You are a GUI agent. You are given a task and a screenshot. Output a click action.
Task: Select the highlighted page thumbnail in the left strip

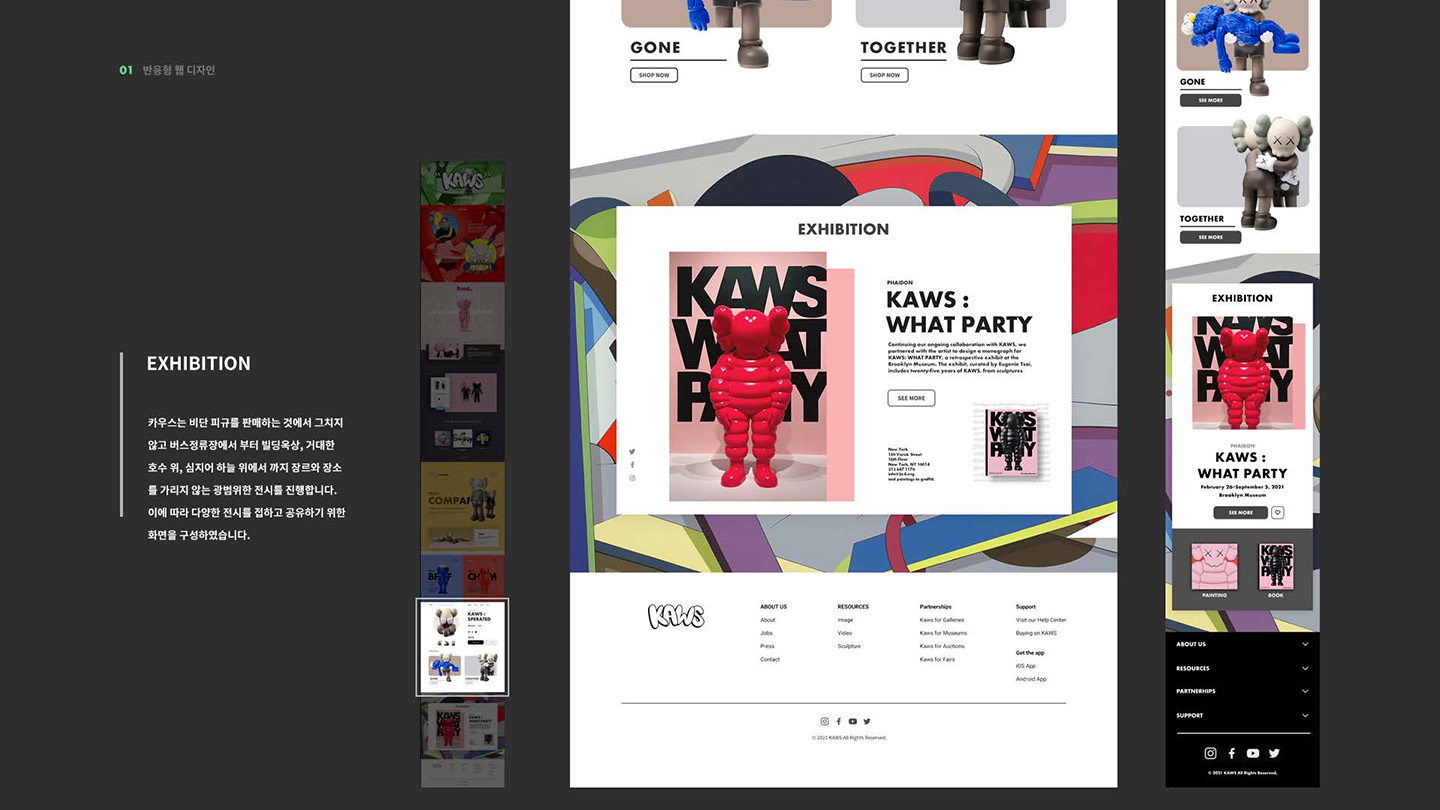[x=462, y=645]
